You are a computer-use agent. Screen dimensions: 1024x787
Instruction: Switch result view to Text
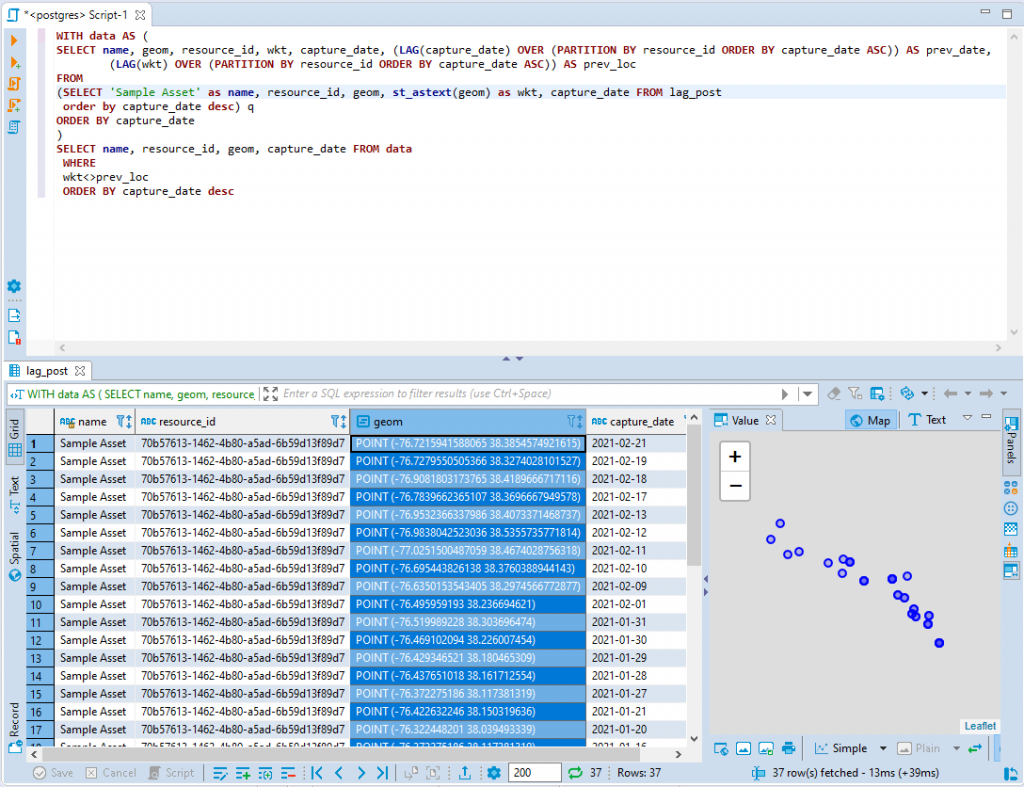(14, 494)
